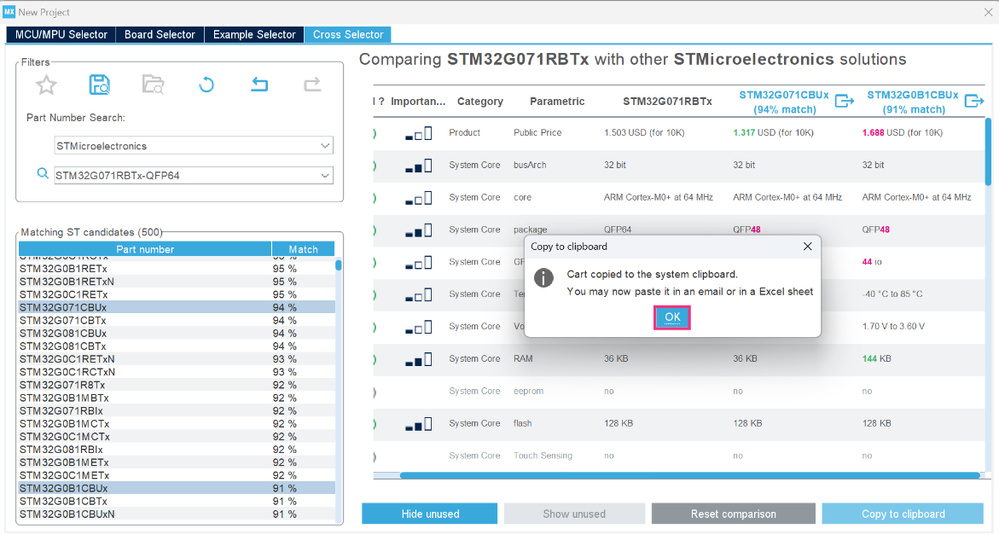Click the reset filters circular arrow icon
Image resolution: width=999 pixels, height=535 pixels.
(206, 85)
